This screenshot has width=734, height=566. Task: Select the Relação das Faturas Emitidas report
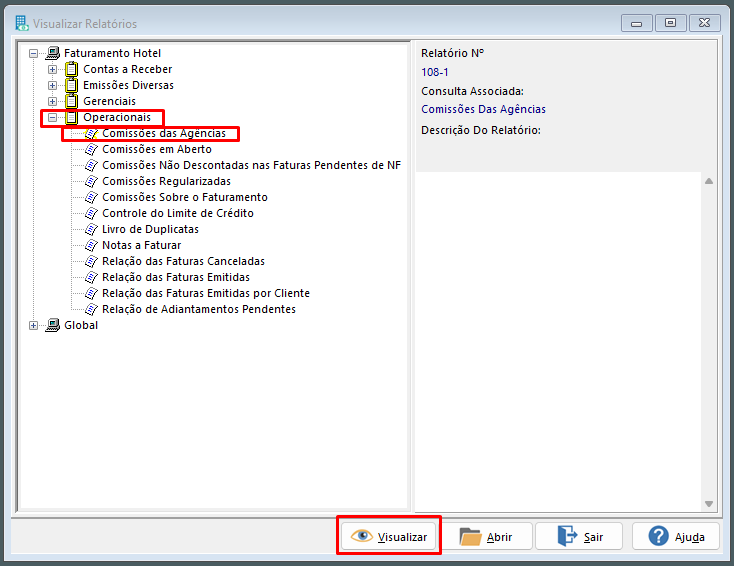176,277
